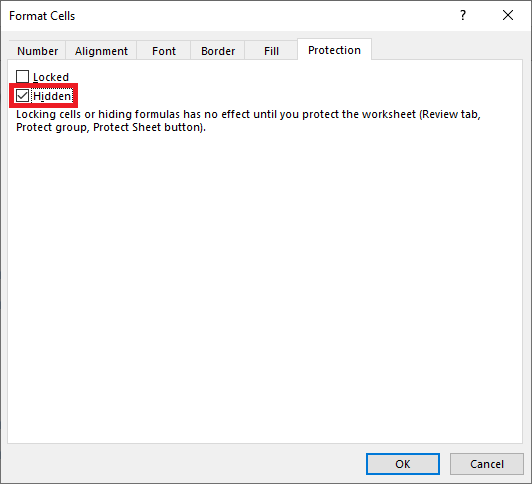The width and height of the screenshot is (532, 484).
Task: Click the 'Hidden' label text
Action: (x=52, y=96)
